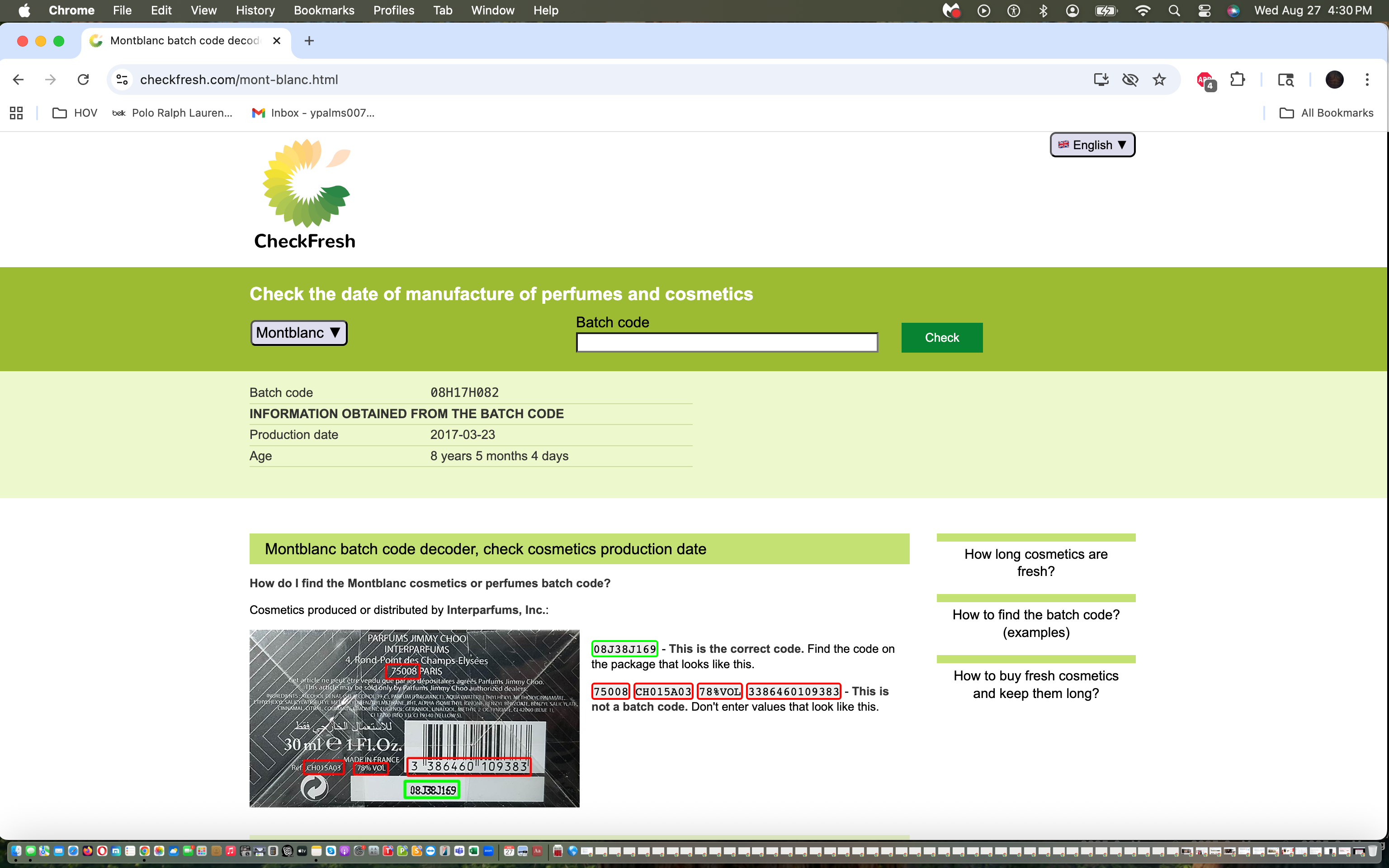Click the CheckFresh logo

305,194
